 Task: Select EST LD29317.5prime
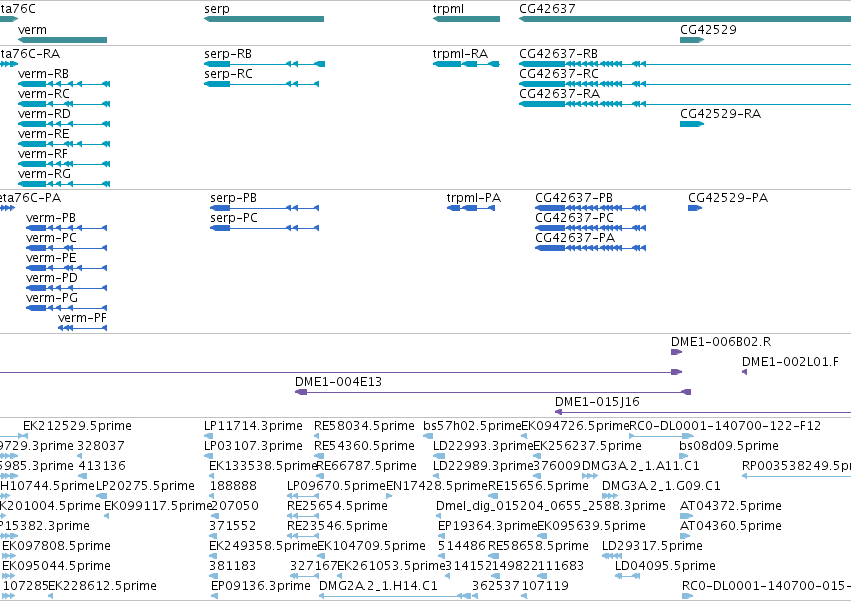[x=652, y=546]
